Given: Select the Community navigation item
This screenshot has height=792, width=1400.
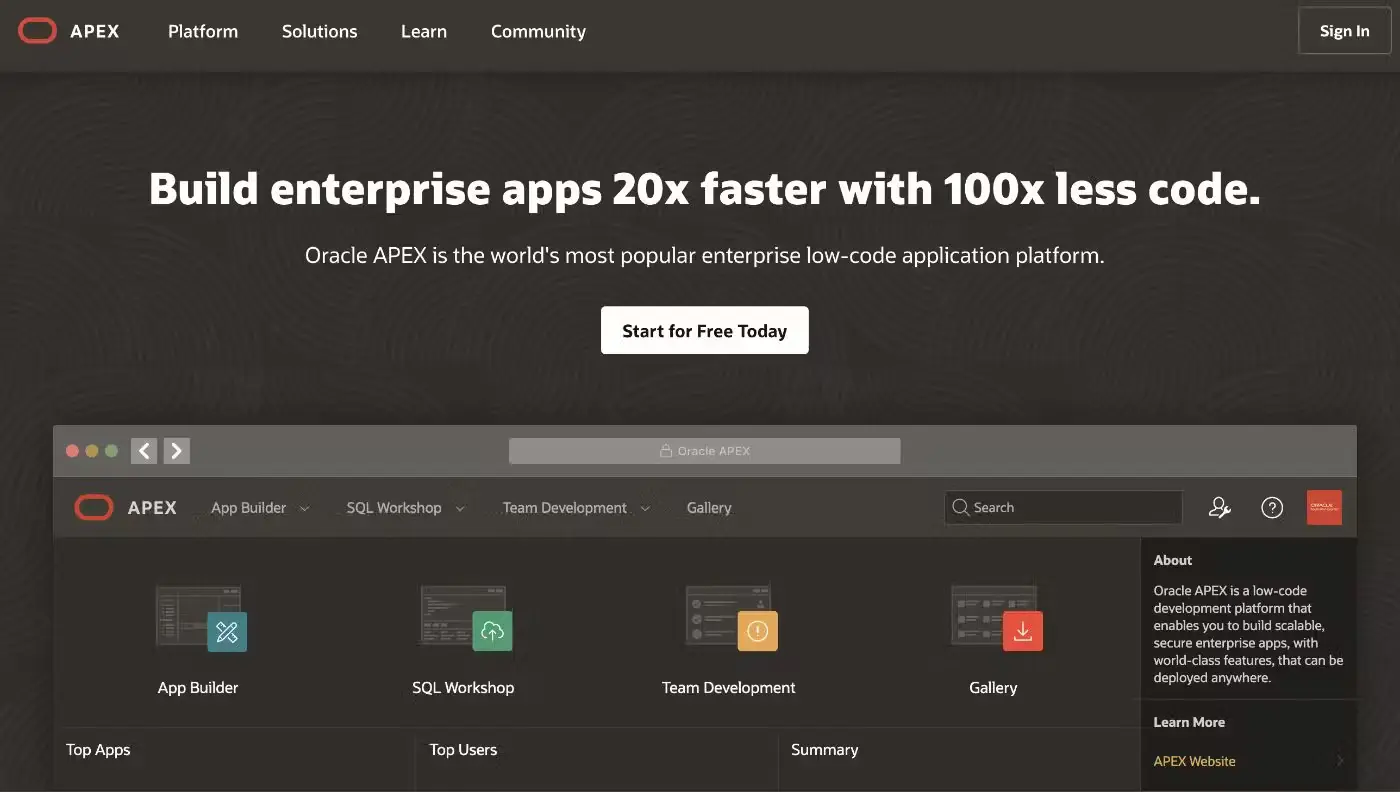Looking at the screenshot, I should (x=538, y=31).
